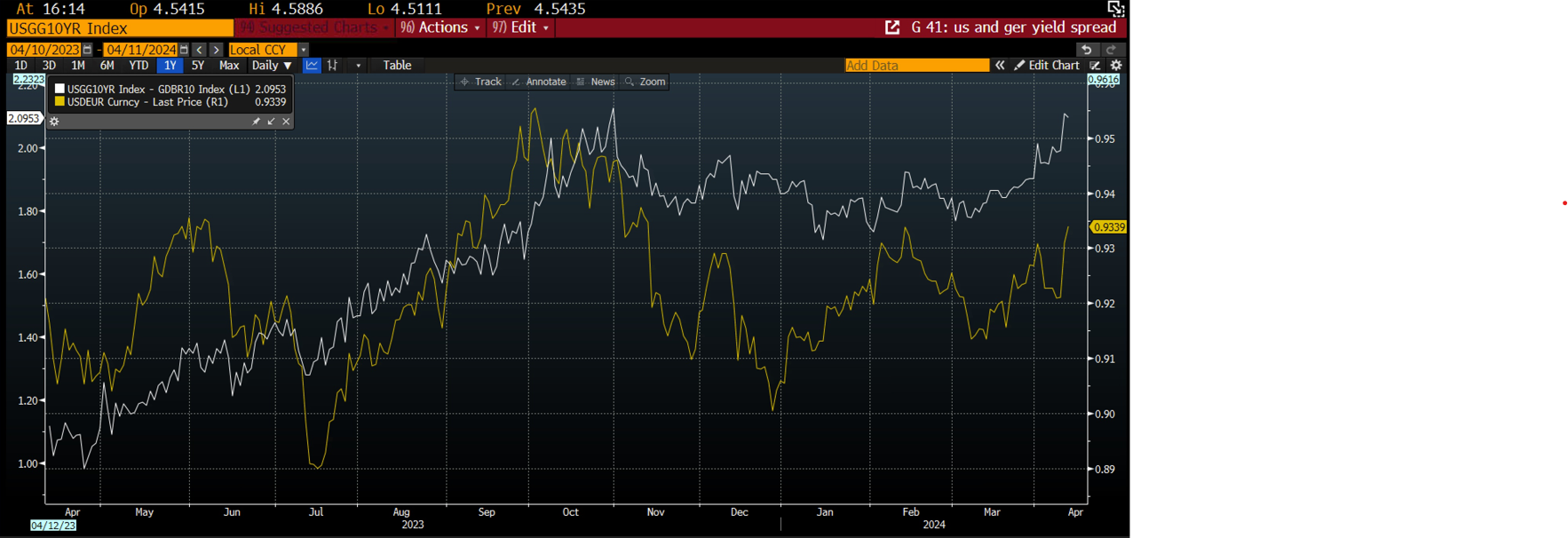Open the Actions dropdown menu
This screenshot has width=1568, height=538.
coord(441,28)
